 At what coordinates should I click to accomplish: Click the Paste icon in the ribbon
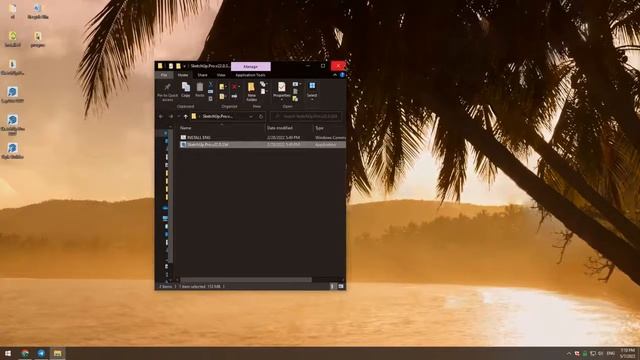click(x=200, y=87)
